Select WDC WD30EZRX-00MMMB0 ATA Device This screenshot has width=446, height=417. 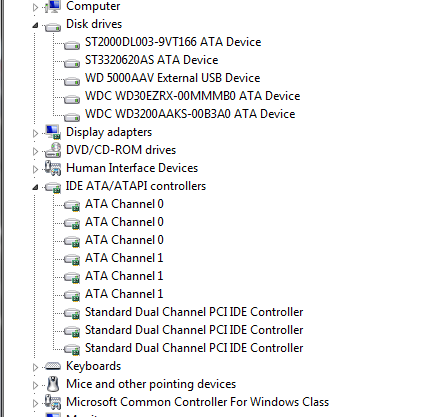click(x=192, y=96)
